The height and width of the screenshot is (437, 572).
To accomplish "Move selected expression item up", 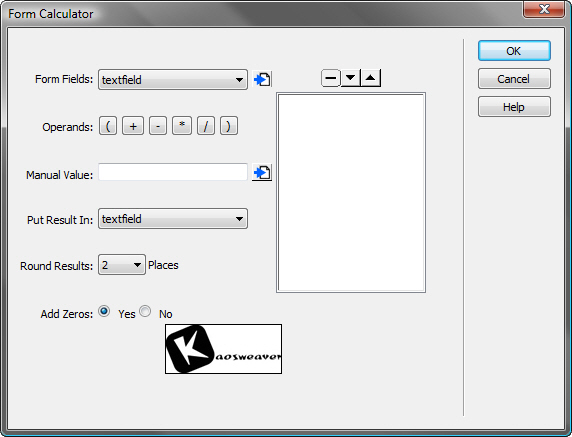I will click(371, 78).
